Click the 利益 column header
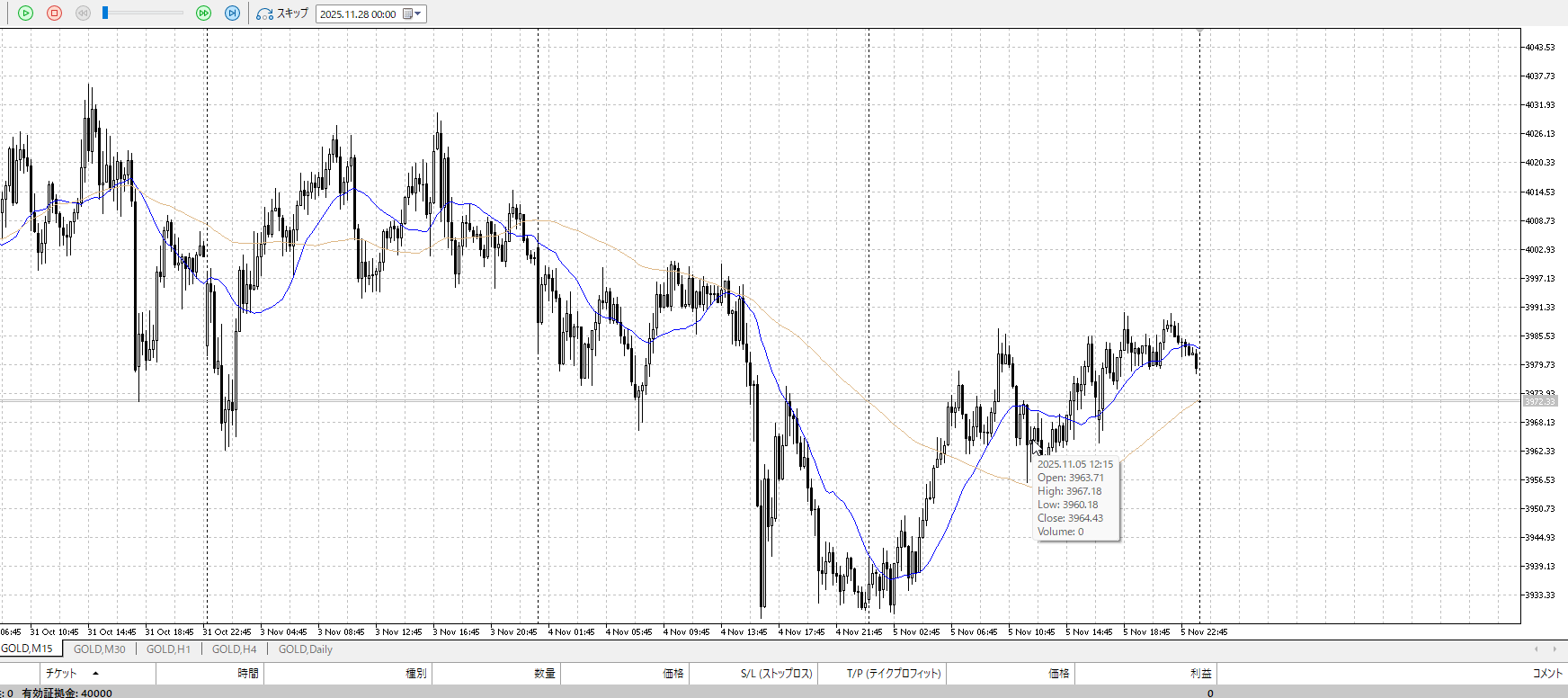The image size is (1568, 698). point(1200,673)
